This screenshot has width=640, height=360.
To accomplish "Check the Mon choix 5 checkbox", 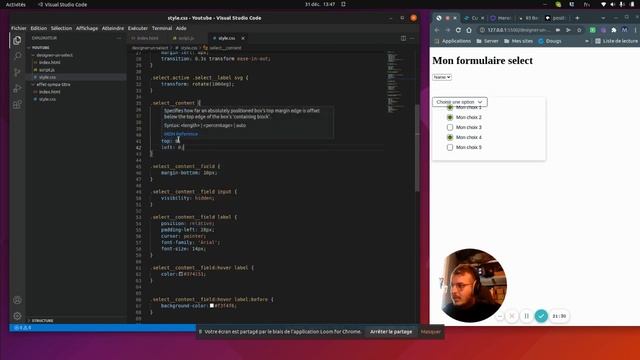I will coord(450,147).
